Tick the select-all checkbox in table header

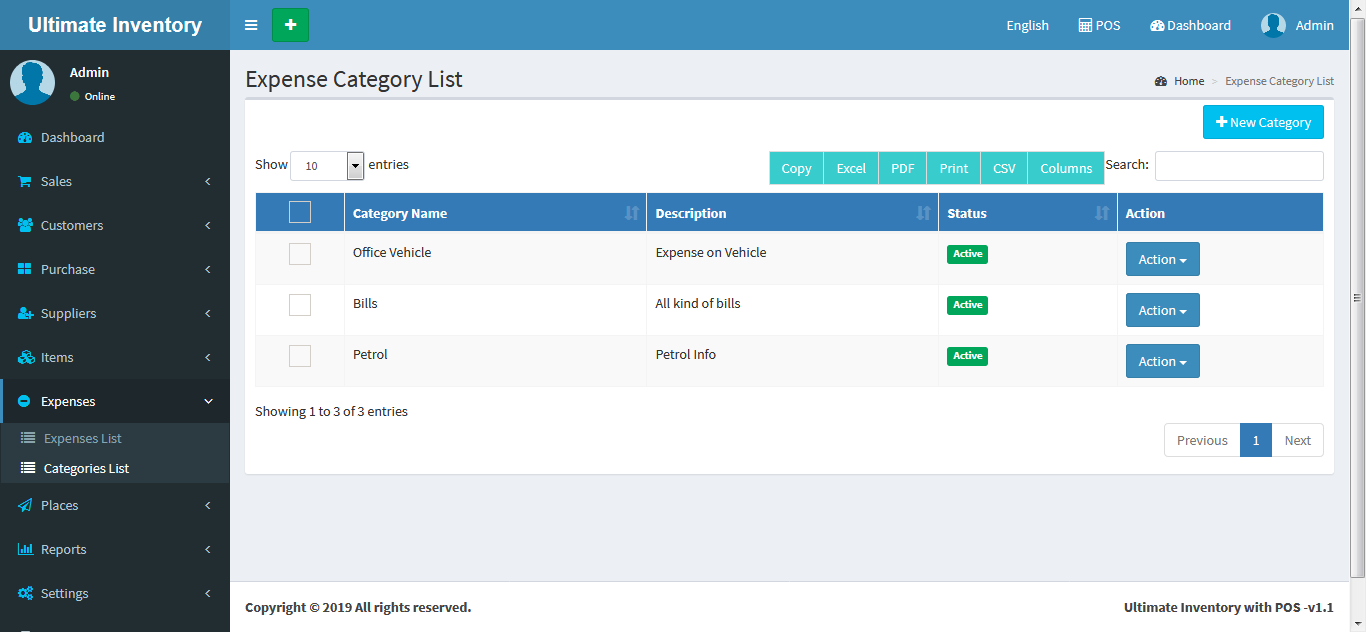(x=300, y=212)
